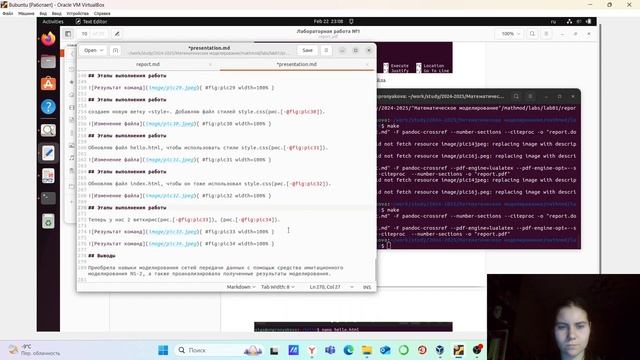Close the *presentation.md tab
The image size is (640, 360).
coord(367,64)
